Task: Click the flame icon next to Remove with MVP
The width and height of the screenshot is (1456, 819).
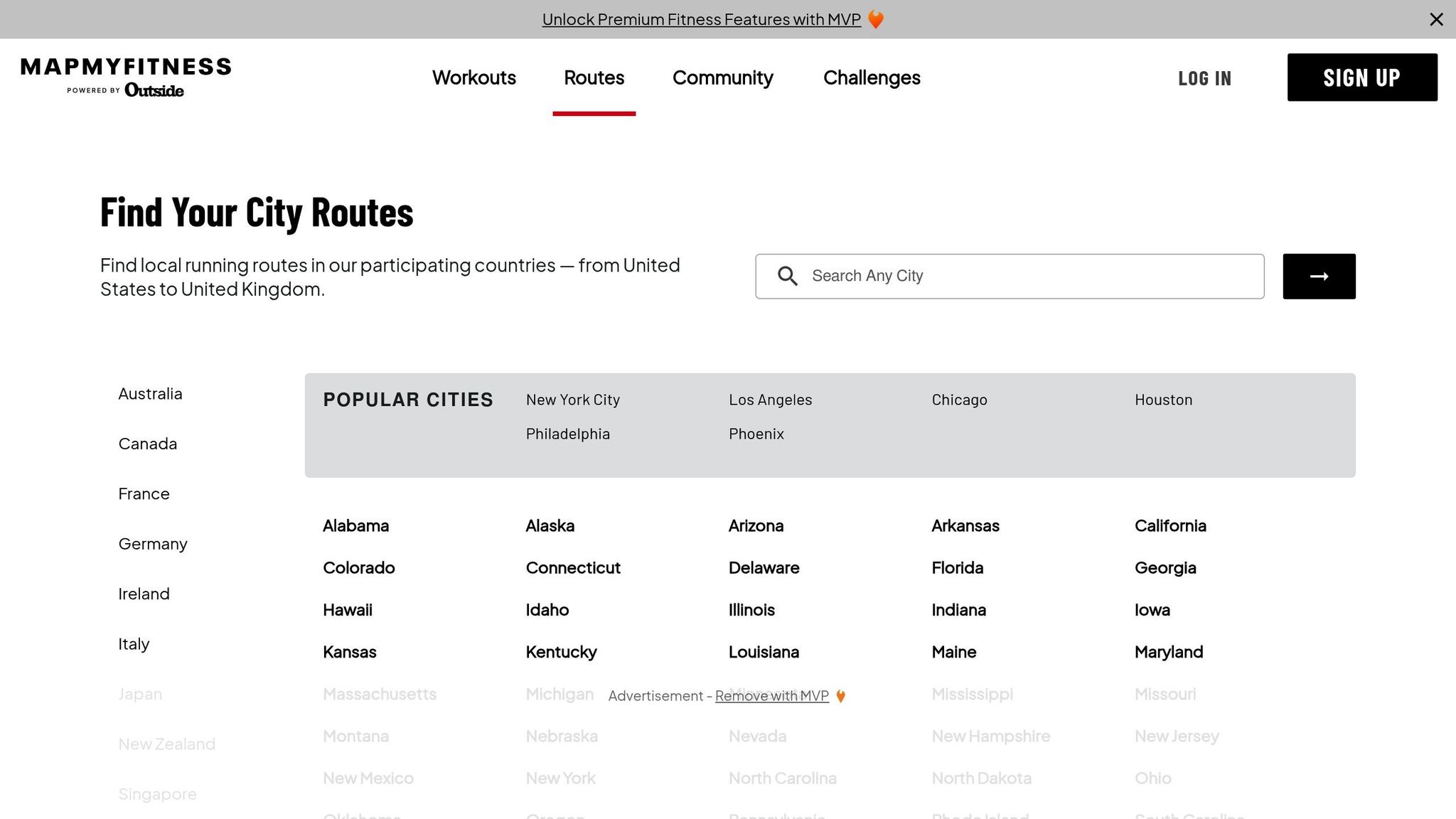Action: tap(841, 695)
